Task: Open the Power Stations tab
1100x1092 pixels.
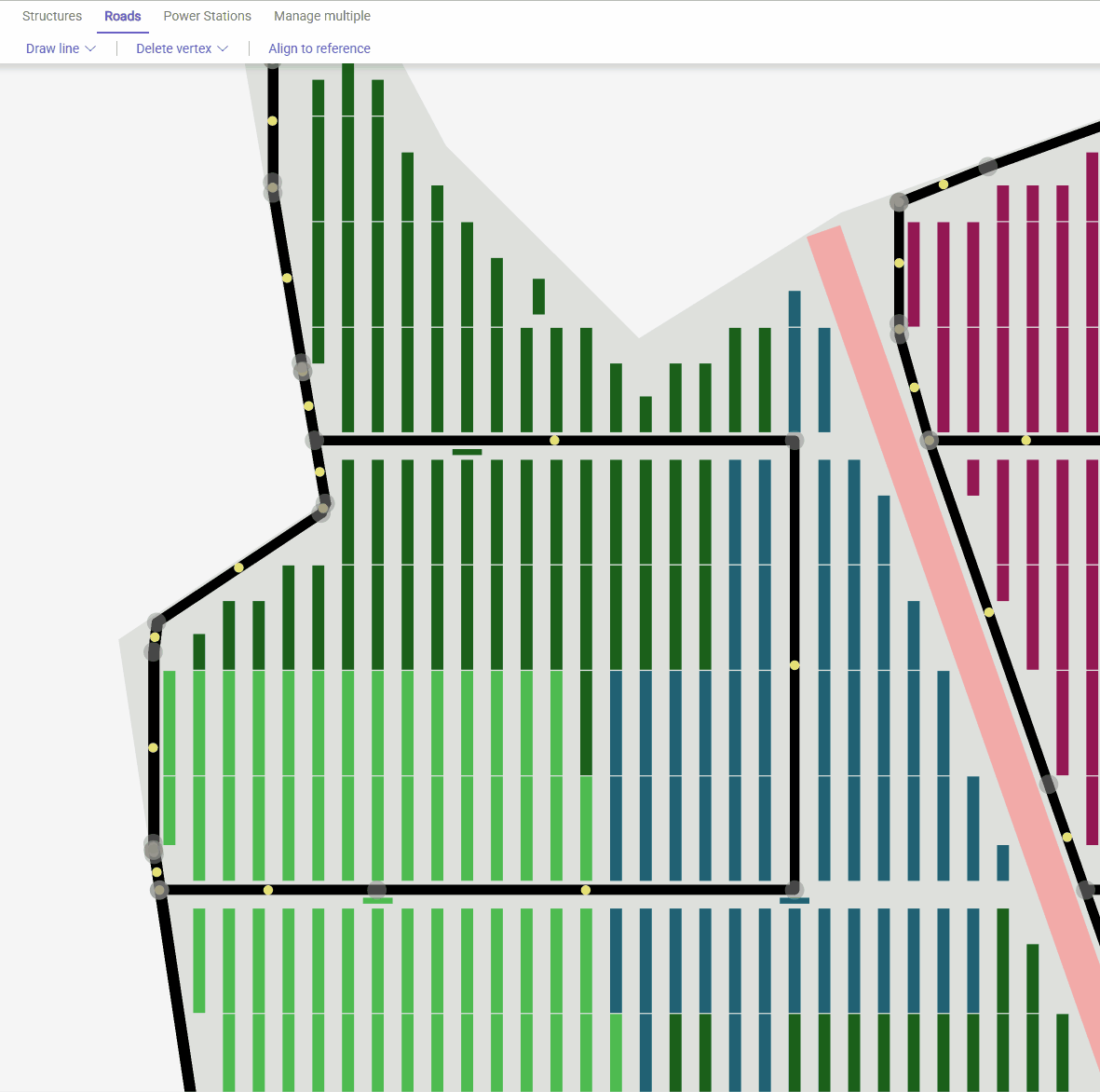Action: click(x=207, y=16)
